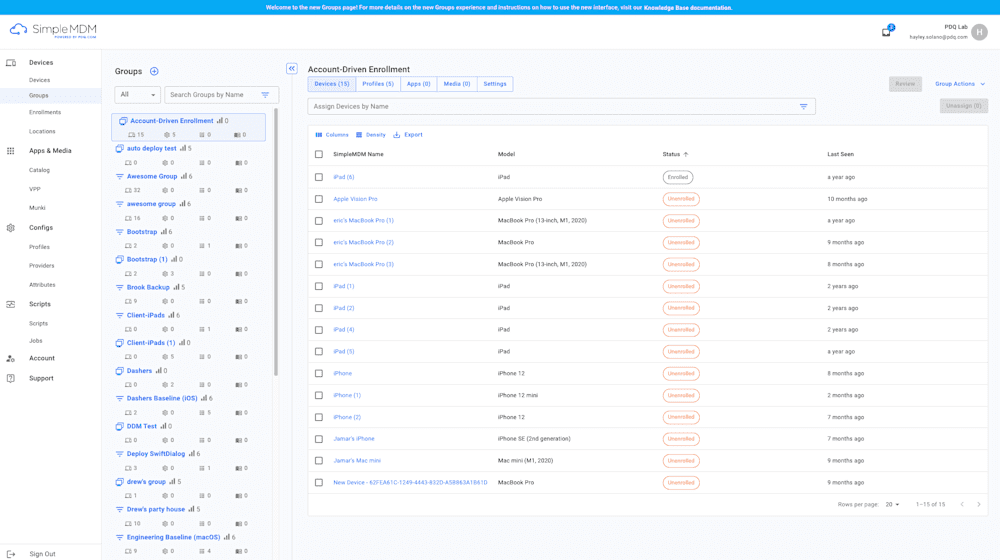Click the Support help icon
The width and height of the screenshot is (1000, 560).
pyautogui.click(x=11, y=378)
